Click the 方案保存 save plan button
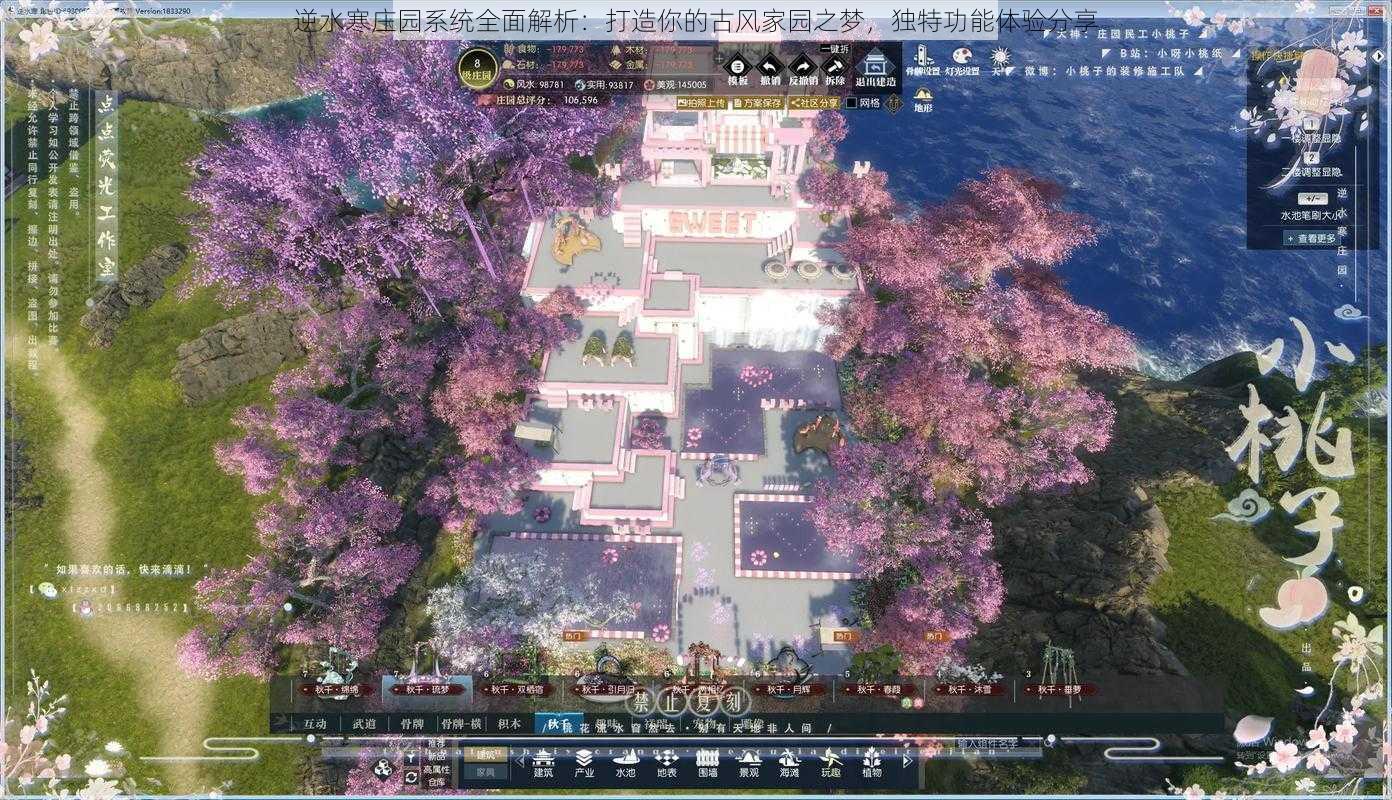Screen dimensions: 1392x800 point(758,102)
